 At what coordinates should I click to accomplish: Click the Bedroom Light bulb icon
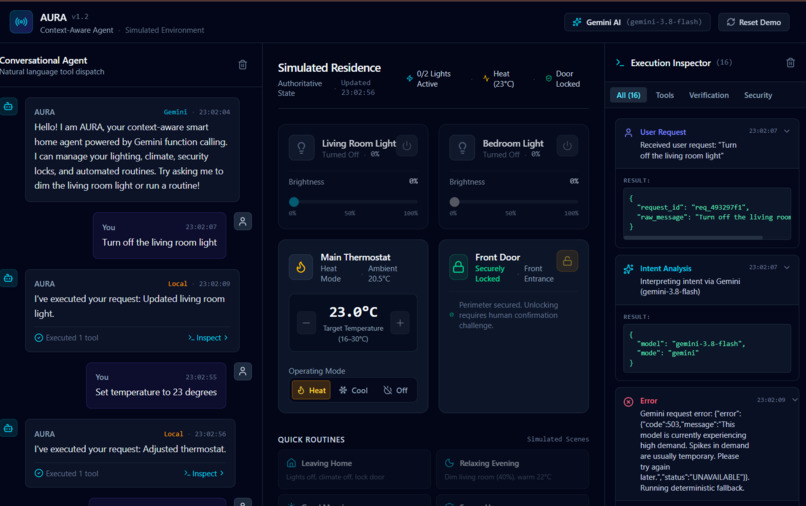click(x=462, y=148)
